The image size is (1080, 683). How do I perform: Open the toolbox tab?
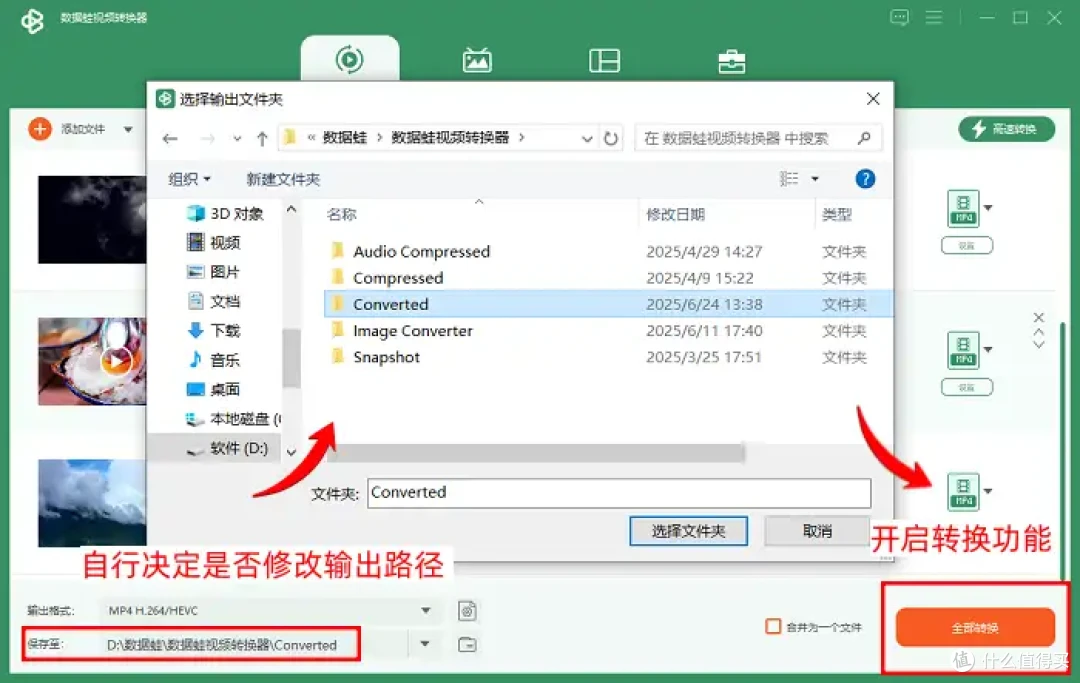[731, 61]
